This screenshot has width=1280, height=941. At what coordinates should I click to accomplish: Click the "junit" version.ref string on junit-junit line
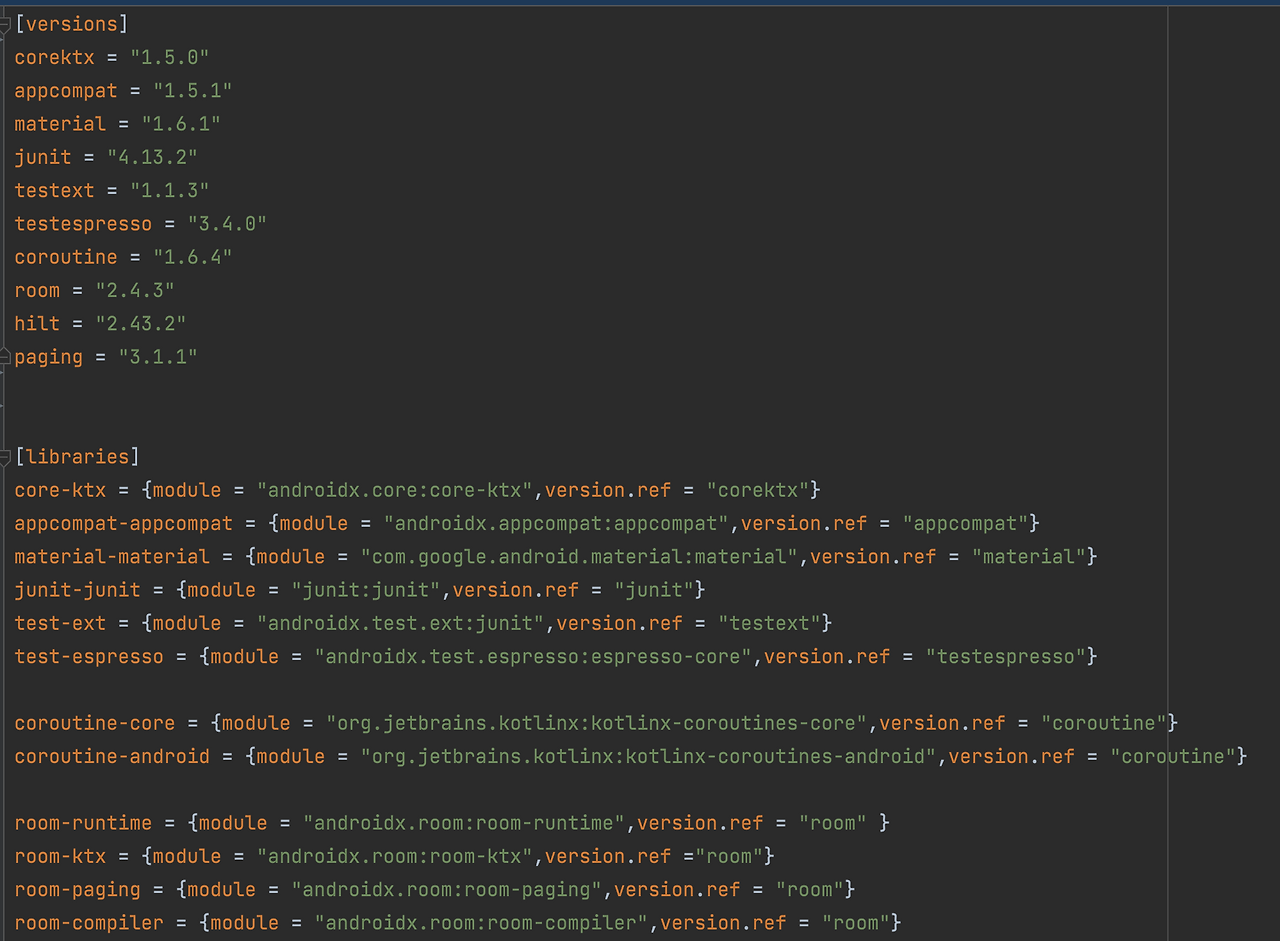pos(653,590)
